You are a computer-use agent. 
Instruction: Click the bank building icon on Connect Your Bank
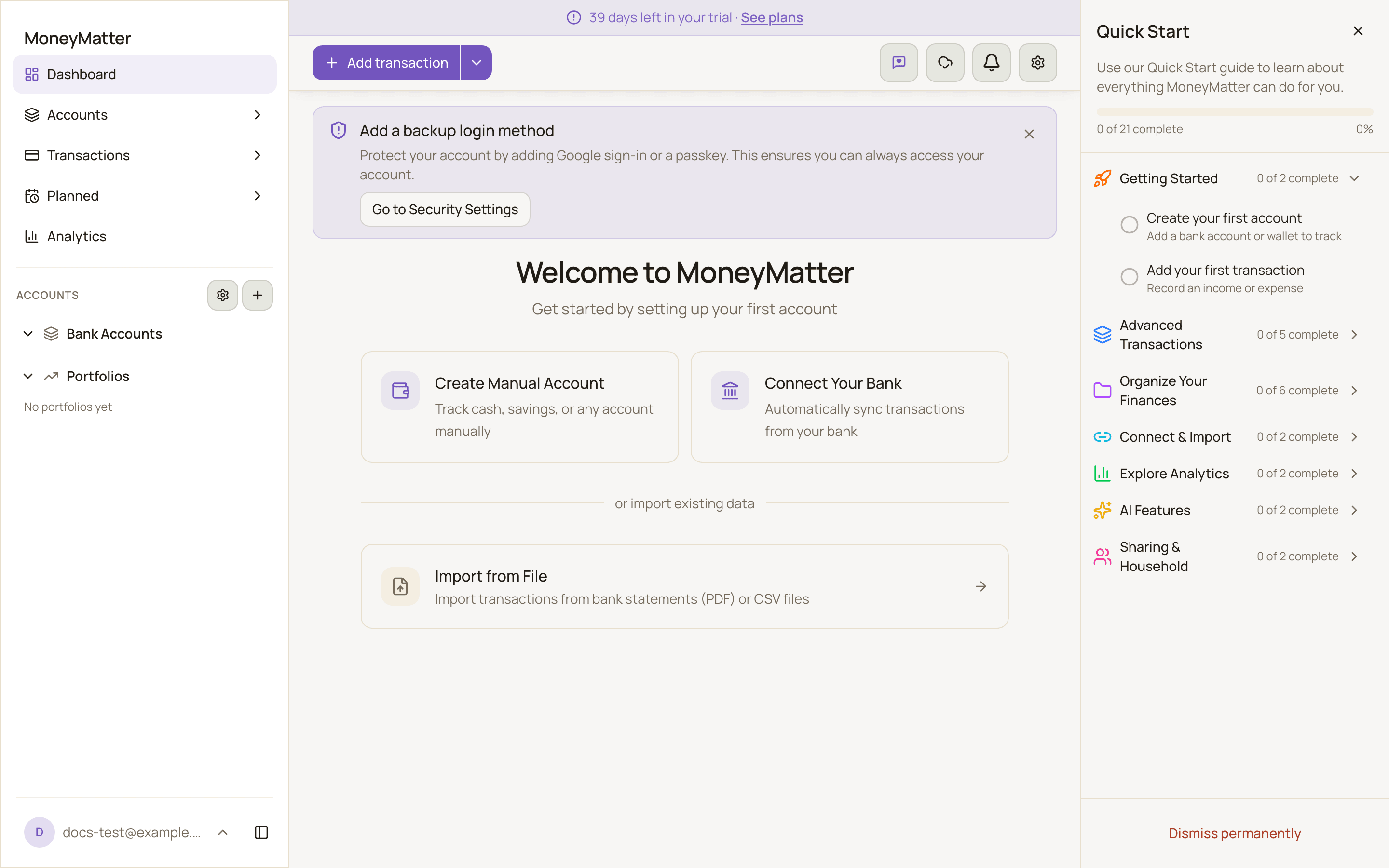pos(730,391)
